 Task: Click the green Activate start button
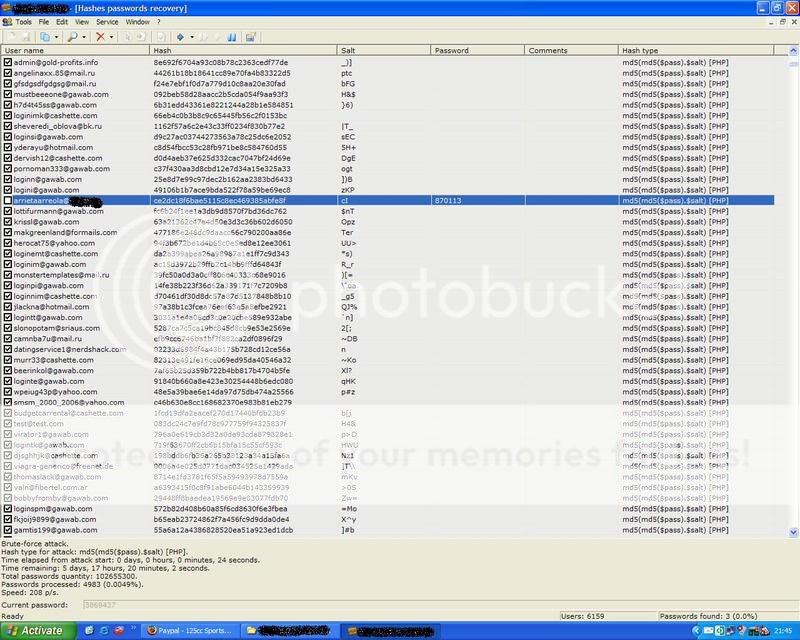pyautogui.click(x=38, y=631)
